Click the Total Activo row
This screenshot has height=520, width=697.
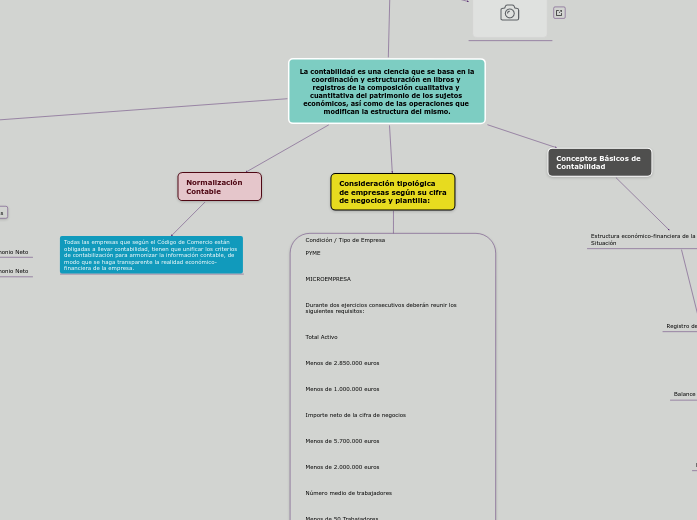[321, 337]
